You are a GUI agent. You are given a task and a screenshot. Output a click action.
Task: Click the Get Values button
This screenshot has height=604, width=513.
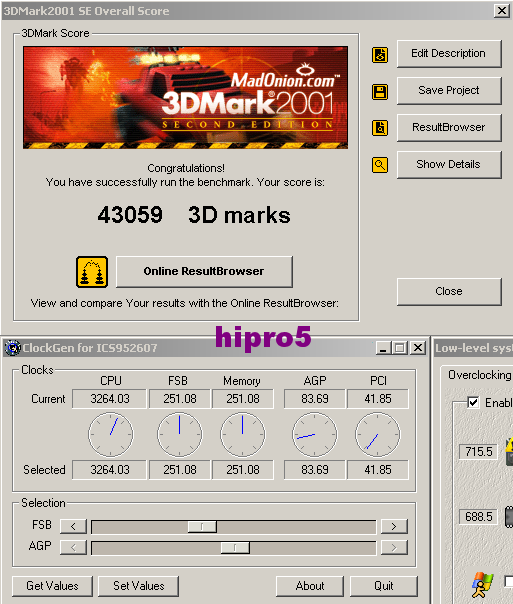pyautogui.click(x=52, y=586)
